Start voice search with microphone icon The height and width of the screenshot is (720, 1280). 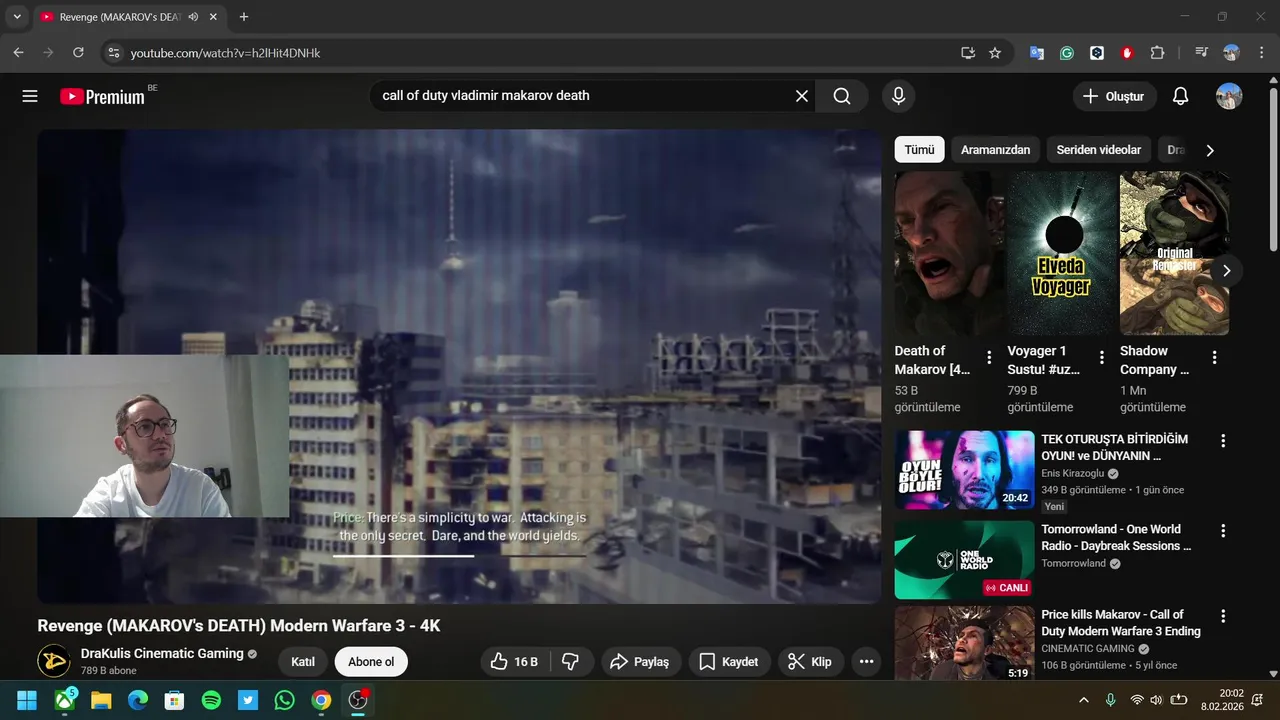(898, 96)
